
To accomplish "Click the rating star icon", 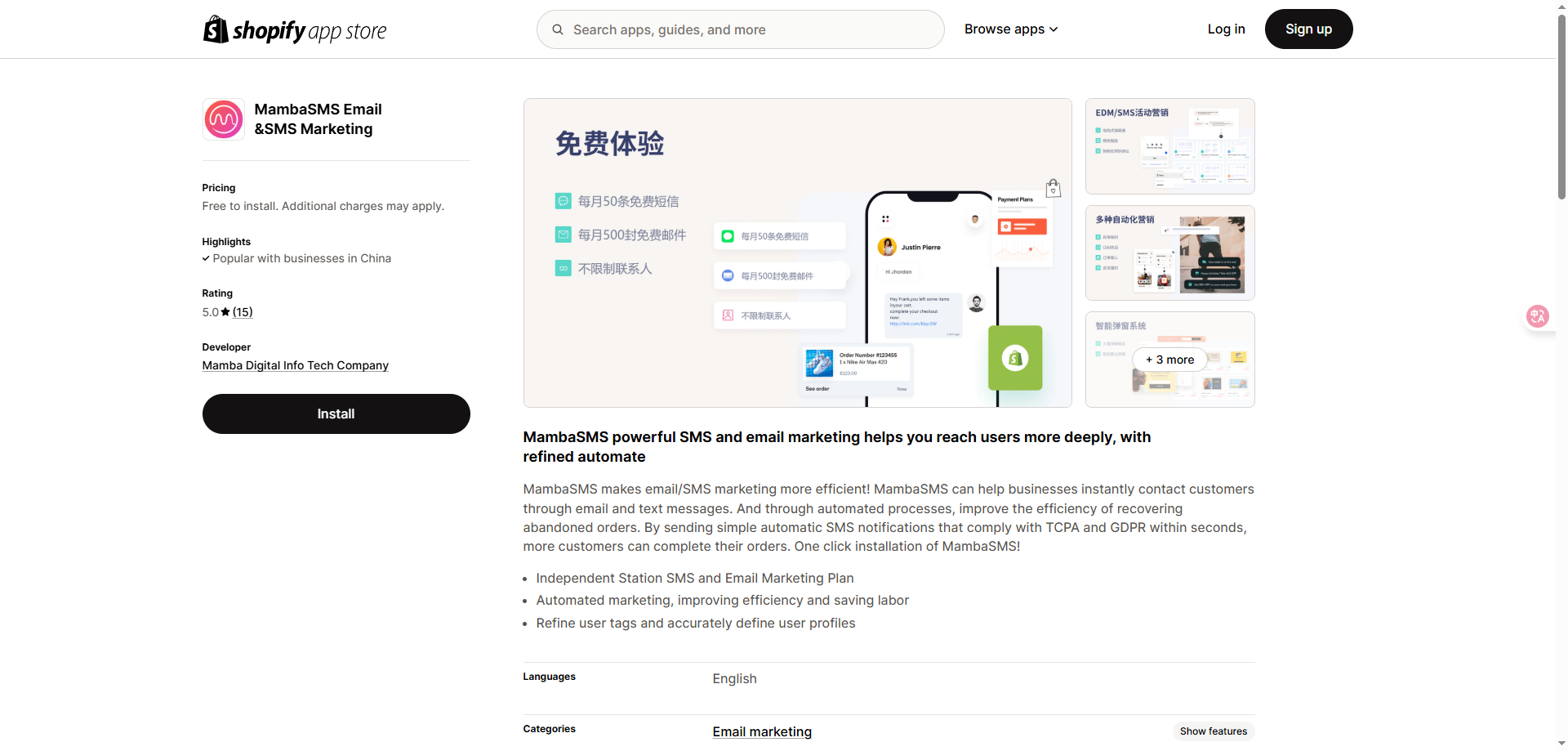I will (x=225, y=312).
